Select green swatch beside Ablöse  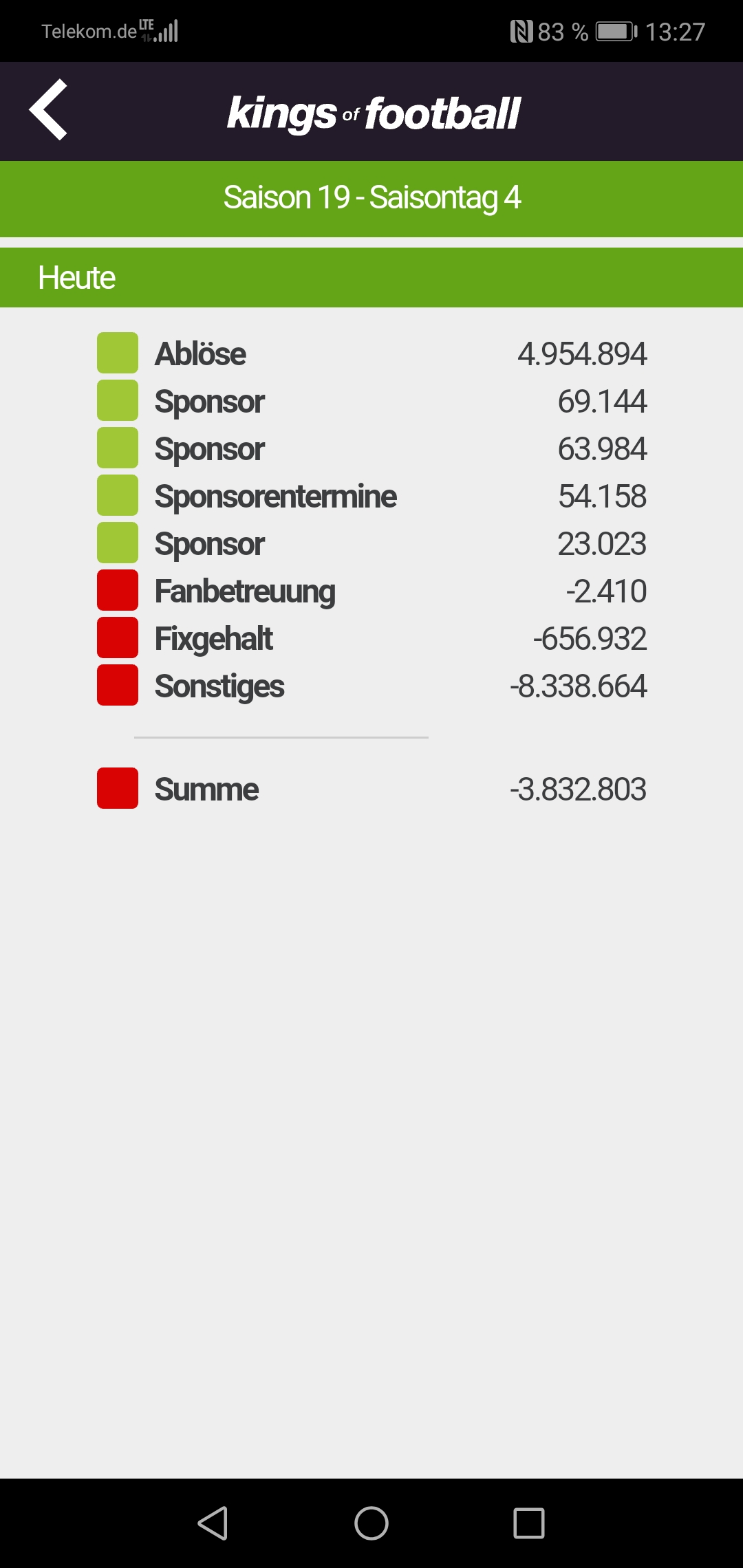click(118, 353)
